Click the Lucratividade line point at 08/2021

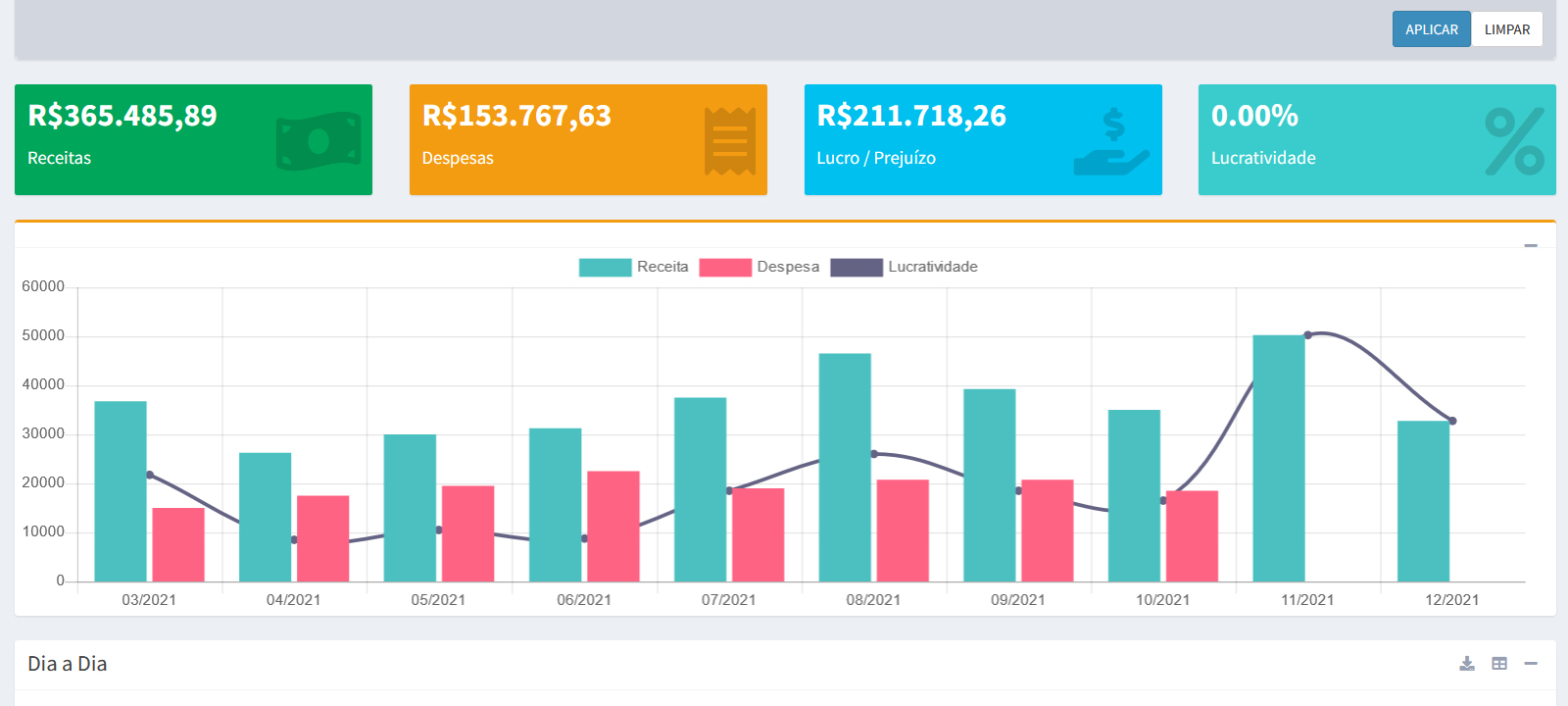tap(874, 454)
